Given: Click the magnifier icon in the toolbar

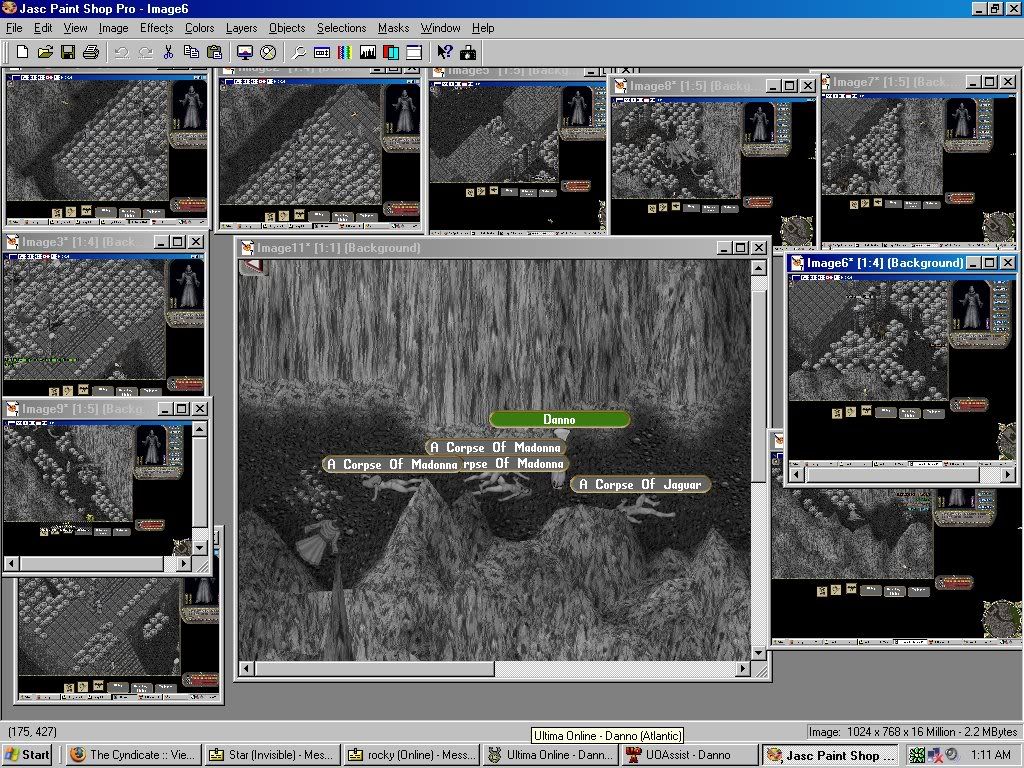Looking at the screenshot, I should coord(298,52).
